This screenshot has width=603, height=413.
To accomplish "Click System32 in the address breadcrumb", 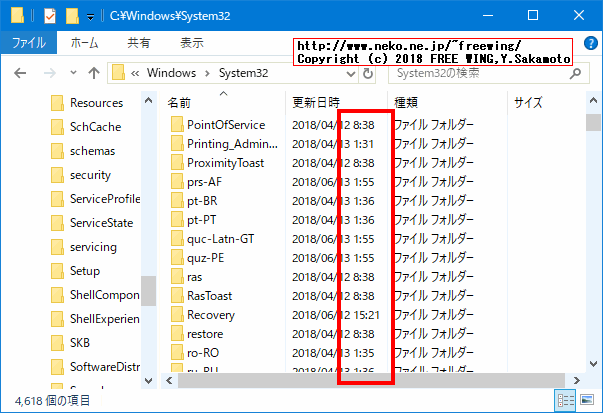I will [243, 73].
